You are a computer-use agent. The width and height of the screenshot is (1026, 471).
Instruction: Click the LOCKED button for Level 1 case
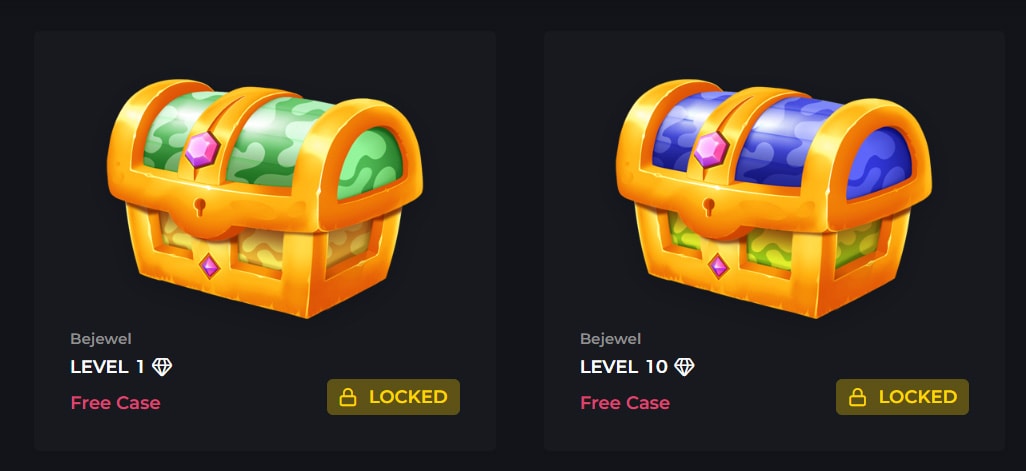click(x=393, y=397)
